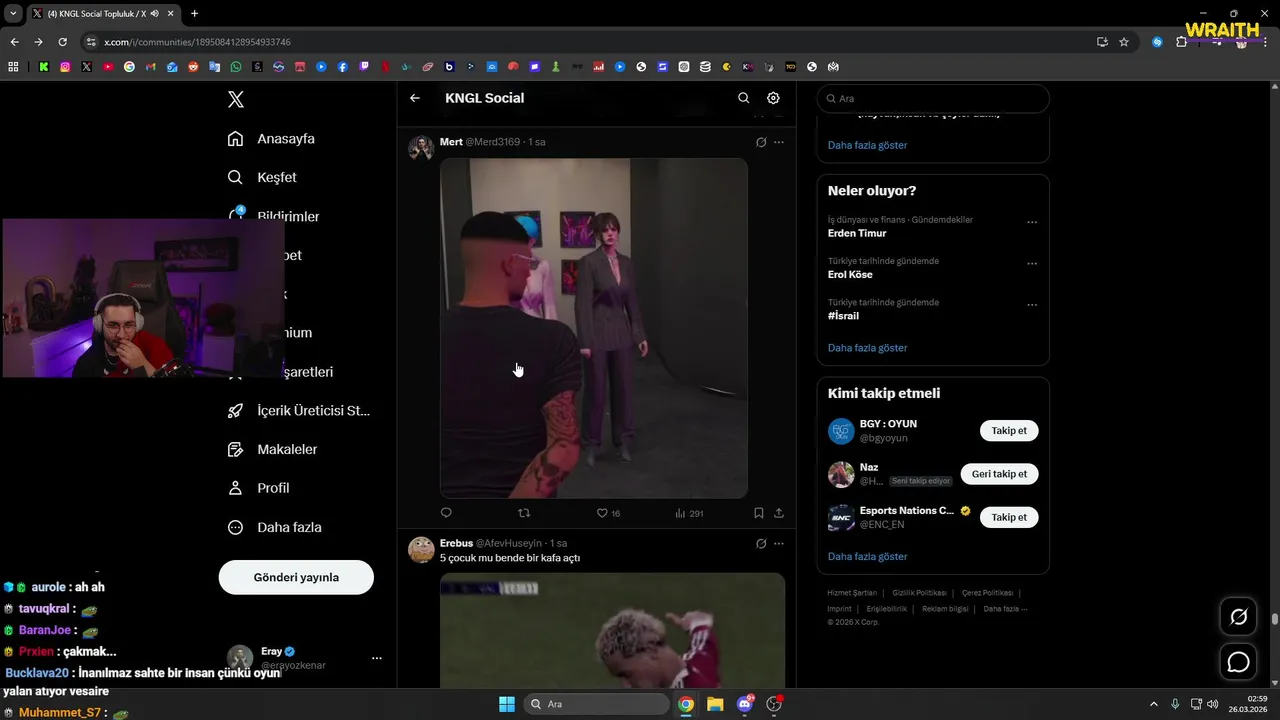Open KNGL Social community settings gear
Image resolution: width=1280 pixels, height=720 pixels.
pos(773,98)
